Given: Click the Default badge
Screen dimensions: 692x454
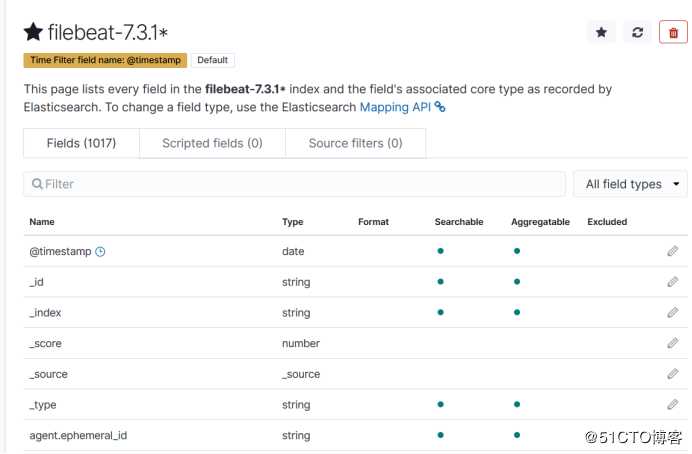Looking at the screenshot, I should pos(212,60).
